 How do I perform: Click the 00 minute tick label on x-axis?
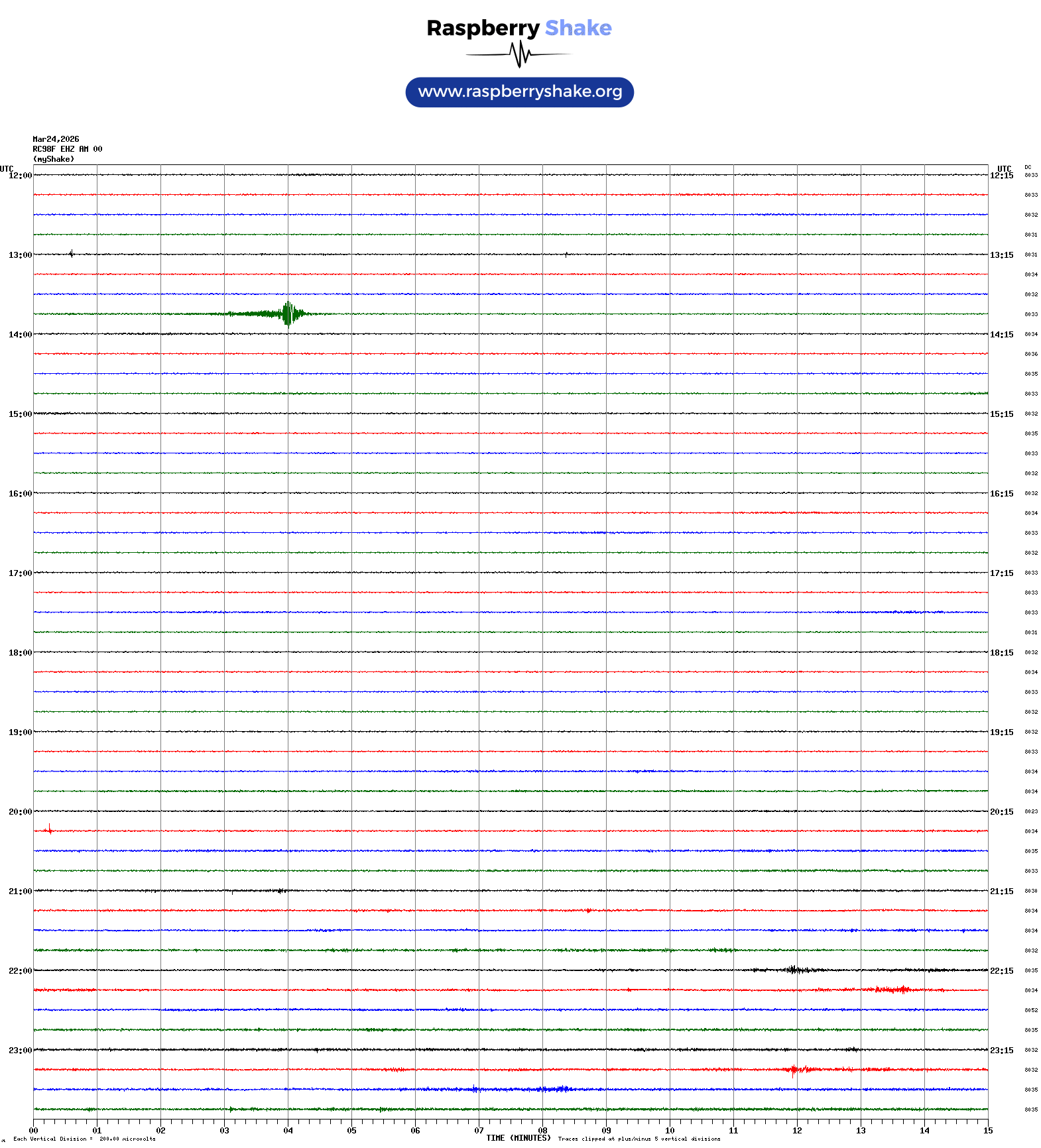coord(33,1131)
